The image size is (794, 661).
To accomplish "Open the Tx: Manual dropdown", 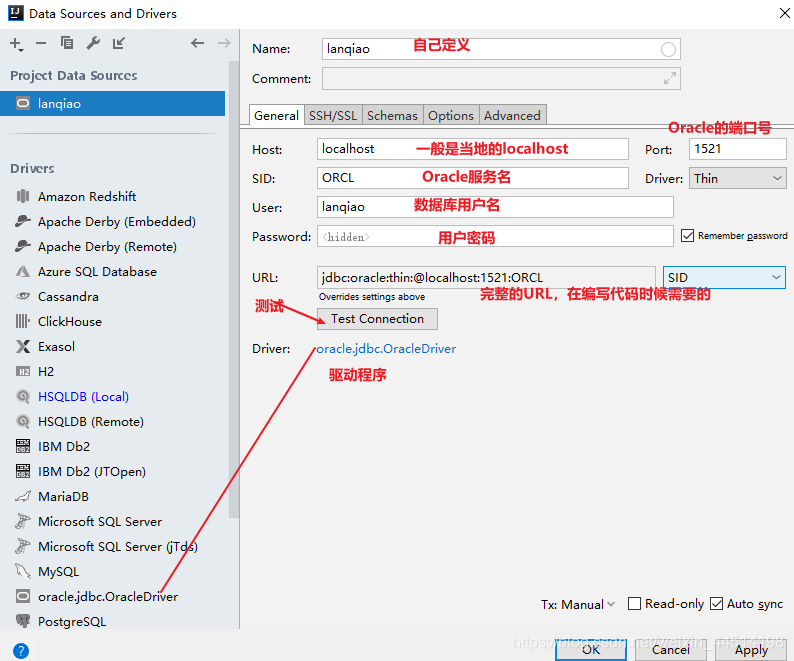I will pos(578,604).
